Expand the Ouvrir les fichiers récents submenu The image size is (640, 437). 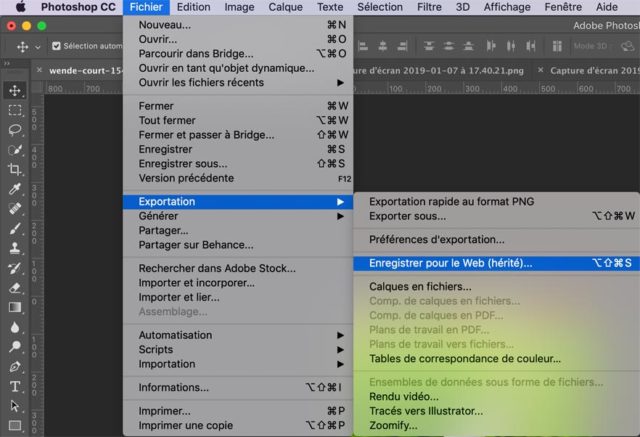point(238,82)
